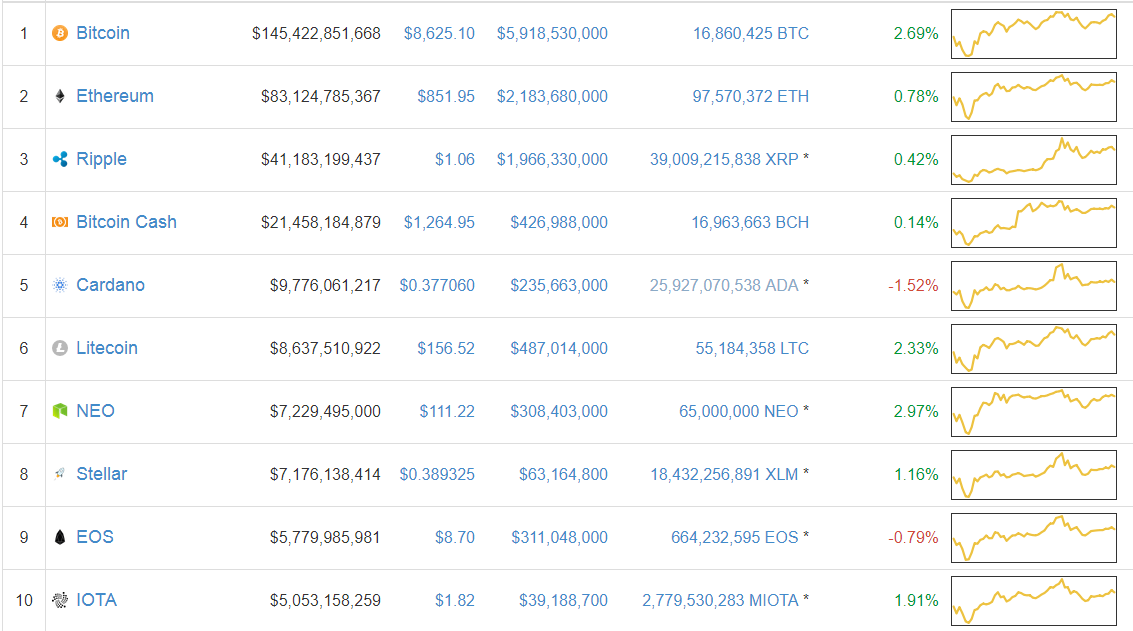
Task: Click circulating supply 18,432,256,891 XLM
Action: click(724, 473)
